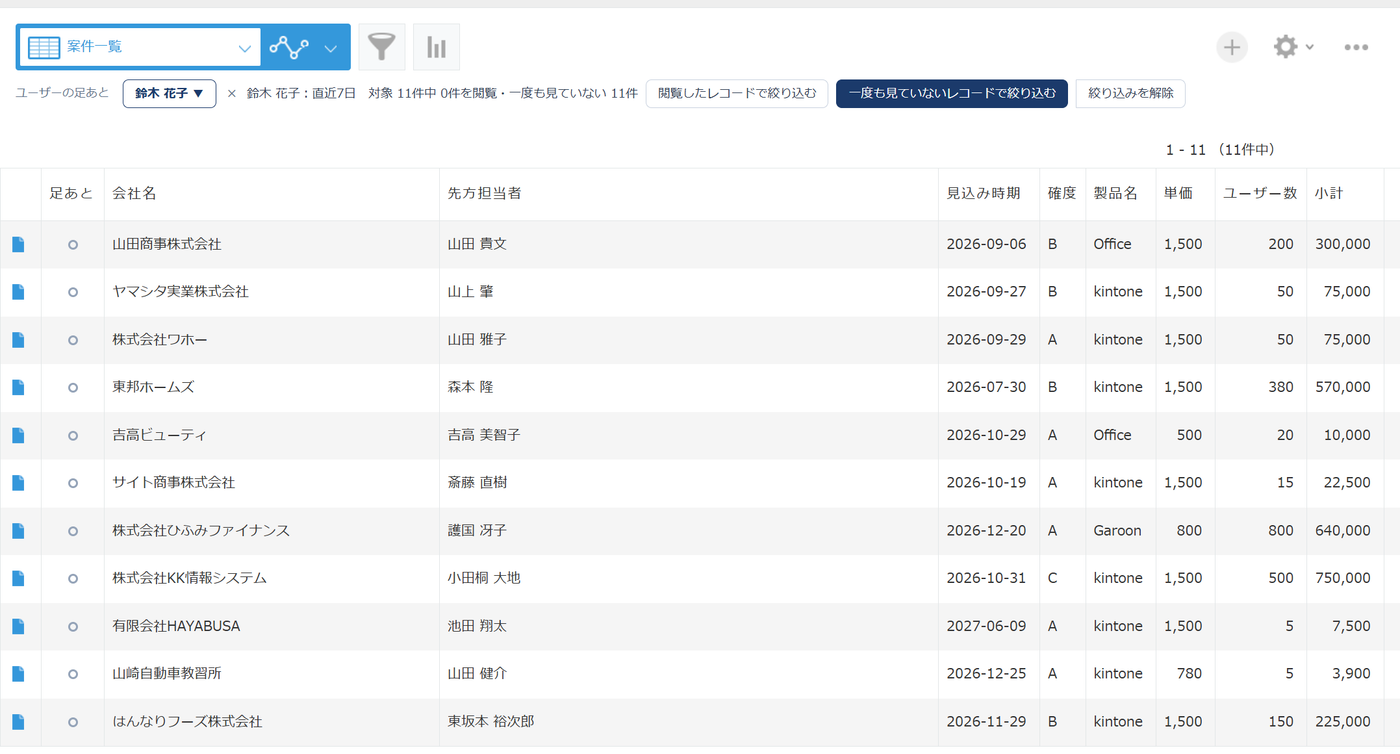Viewport: 1400px width, 754px height.
Task: Click subtotal value 750,000
Action: point(1343,578)
